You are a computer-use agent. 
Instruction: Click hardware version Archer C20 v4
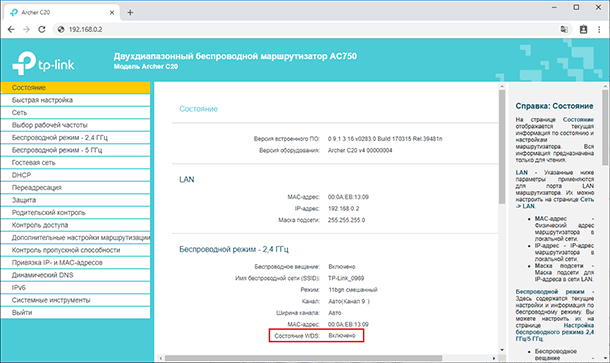360,150
